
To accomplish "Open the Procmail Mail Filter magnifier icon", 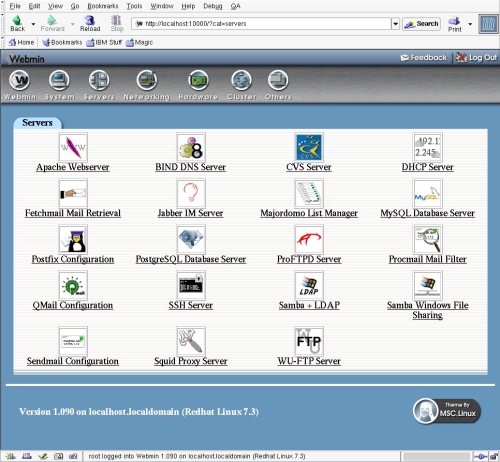I will tap(427, 239).
